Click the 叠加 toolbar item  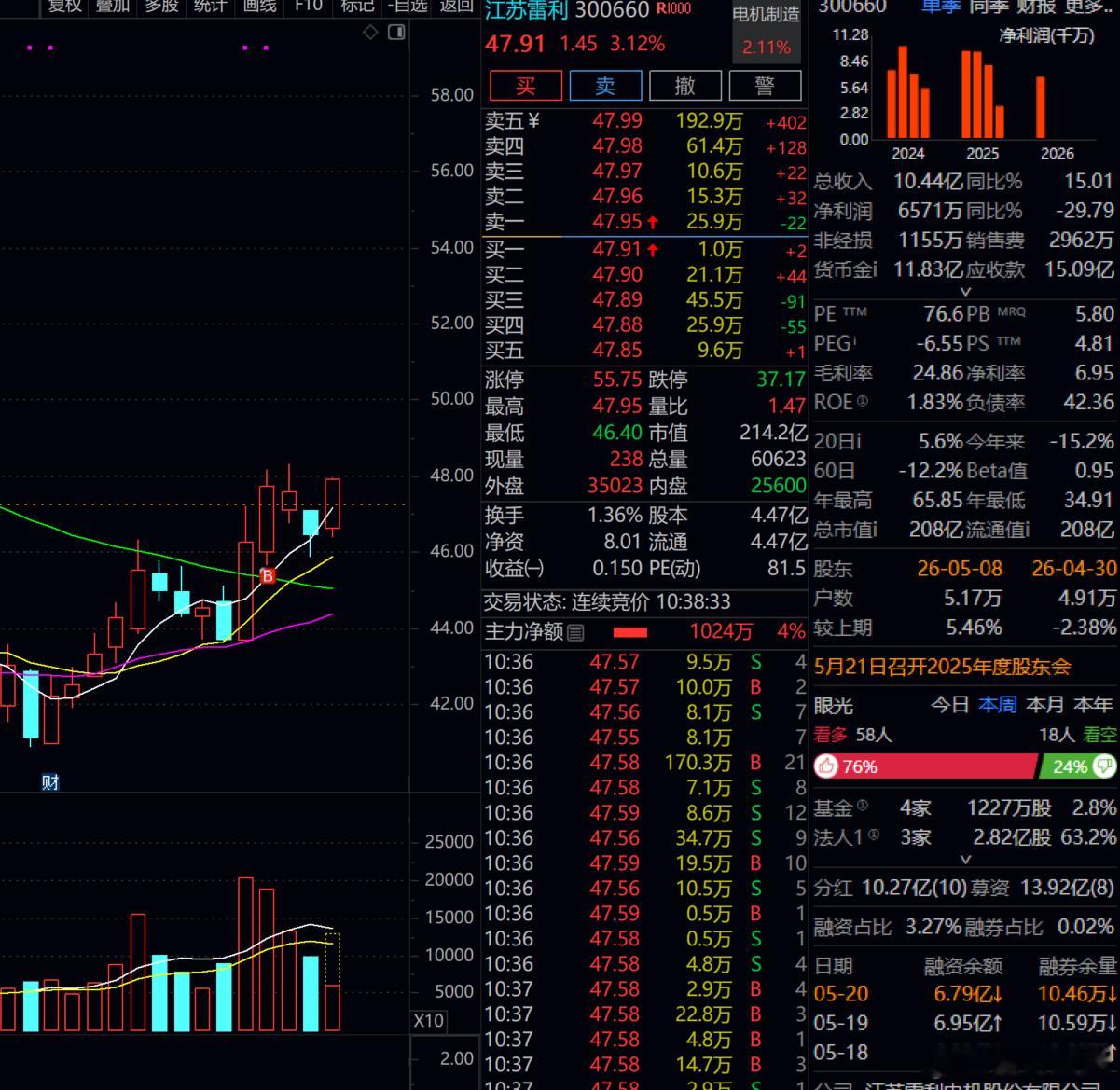[113, 7]
